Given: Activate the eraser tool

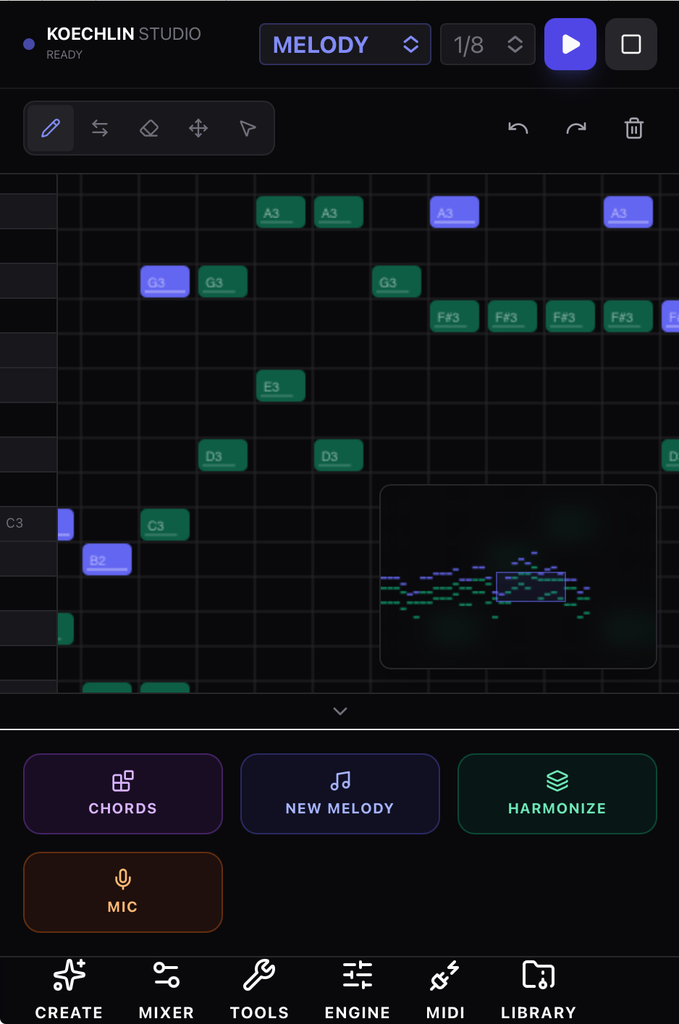Looking at the screenshot, I should tap(149, 128).
